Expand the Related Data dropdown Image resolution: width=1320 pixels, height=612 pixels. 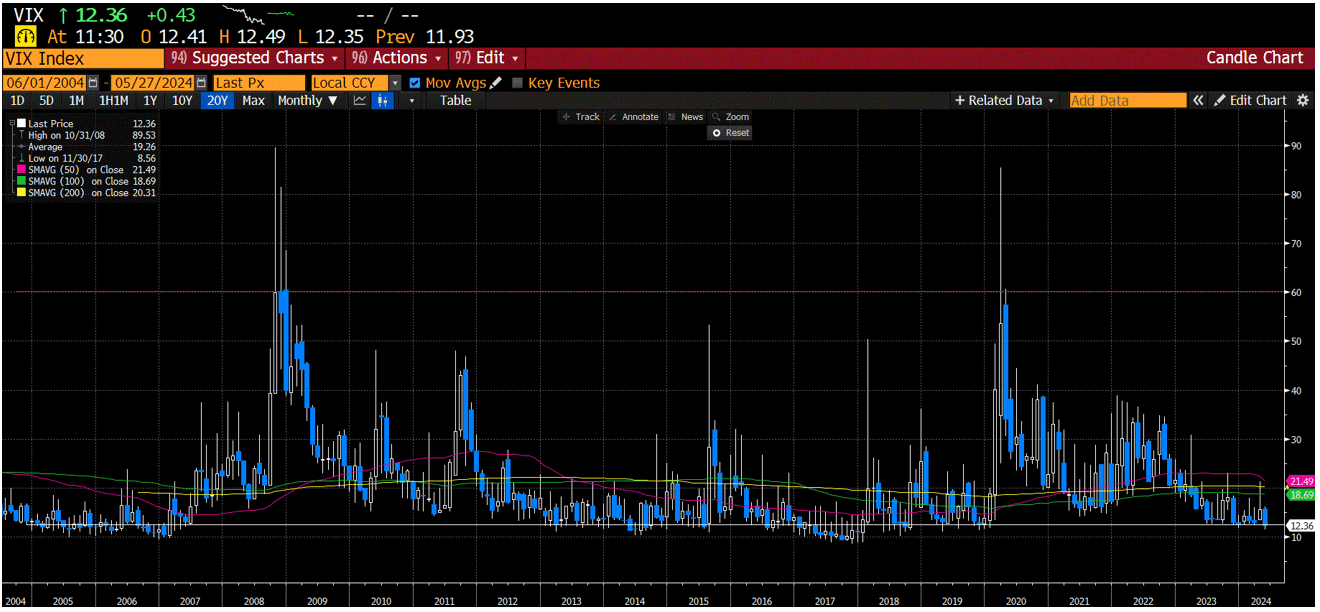1002,100
